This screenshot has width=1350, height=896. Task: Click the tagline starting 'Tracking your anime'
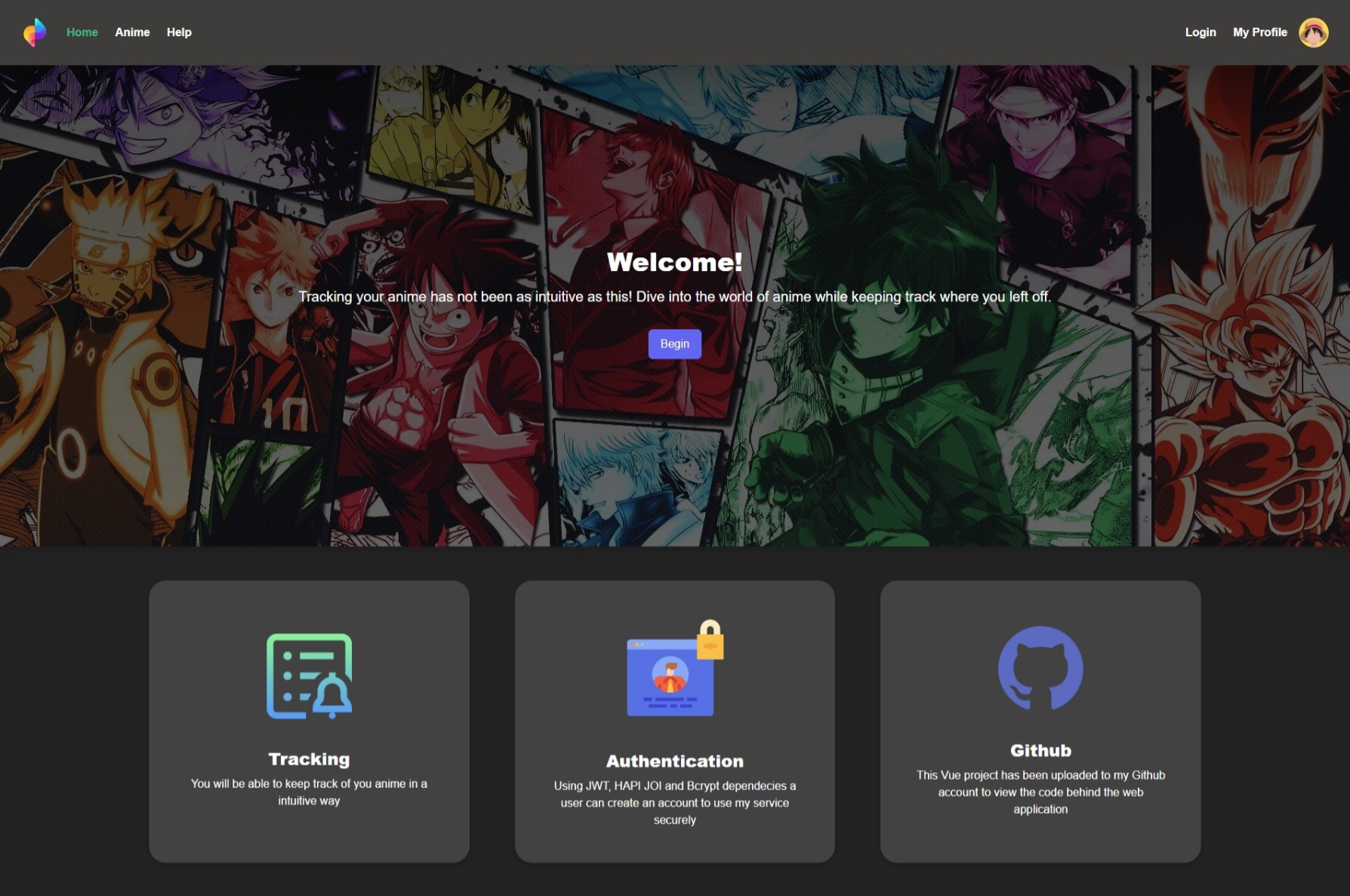675,297
